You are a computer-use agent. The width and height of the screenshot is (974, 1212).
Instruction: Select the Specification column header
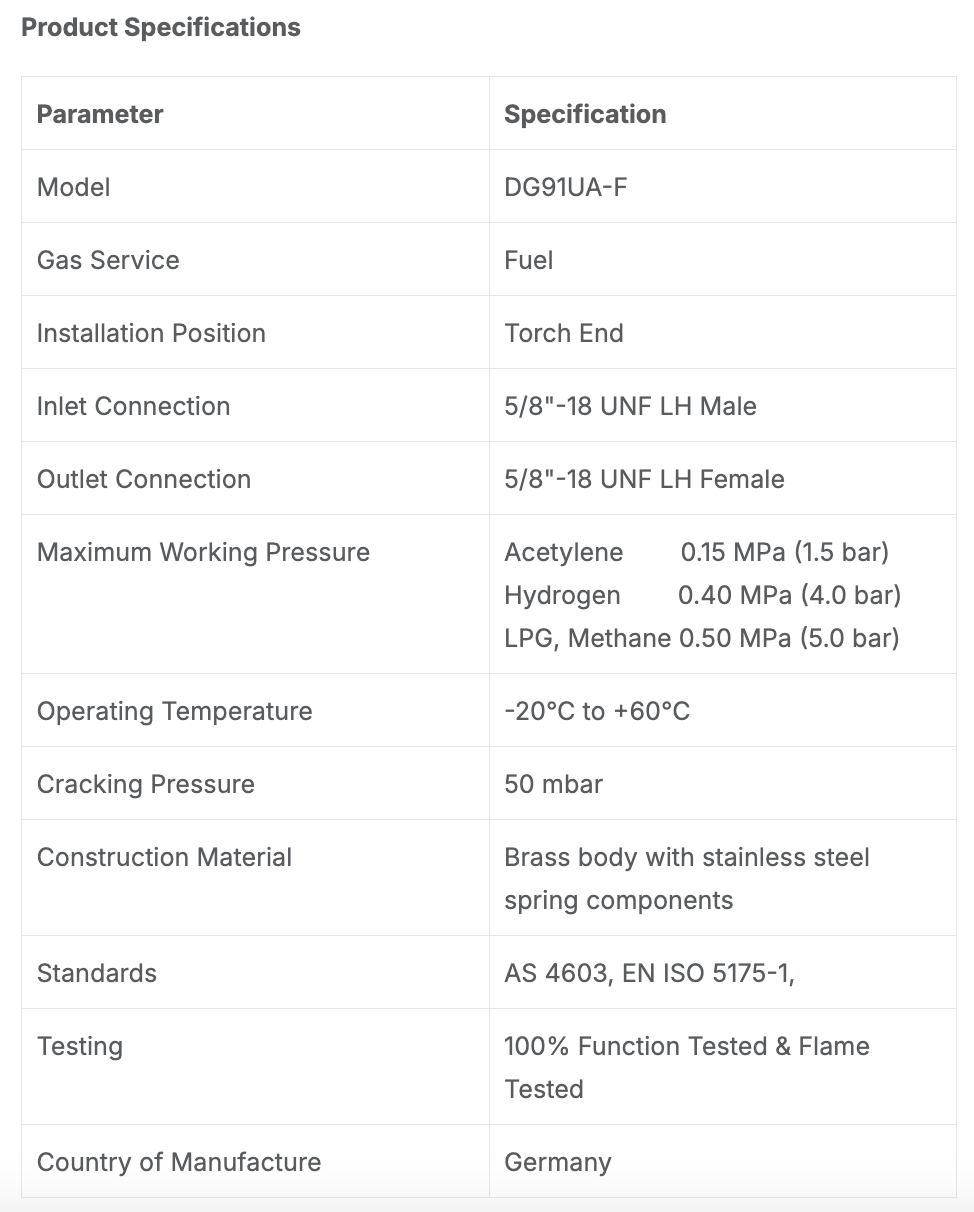tap(585, 114)
